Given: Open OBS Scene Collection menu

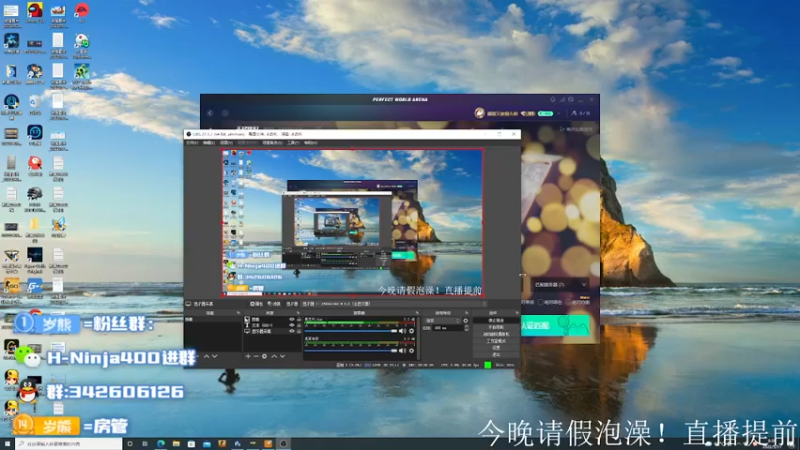Looking at the screenshot, I should (272, 142).
